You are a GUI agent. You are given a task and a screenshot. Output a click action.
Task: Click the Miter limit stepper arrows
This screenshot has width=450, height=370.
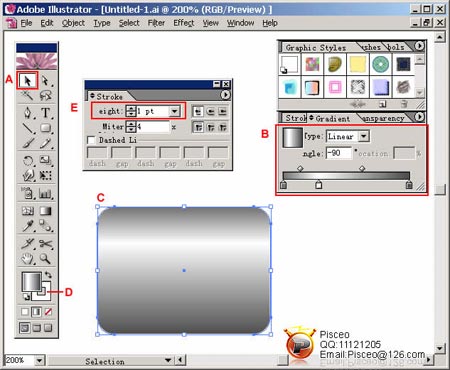click(131, 127)
